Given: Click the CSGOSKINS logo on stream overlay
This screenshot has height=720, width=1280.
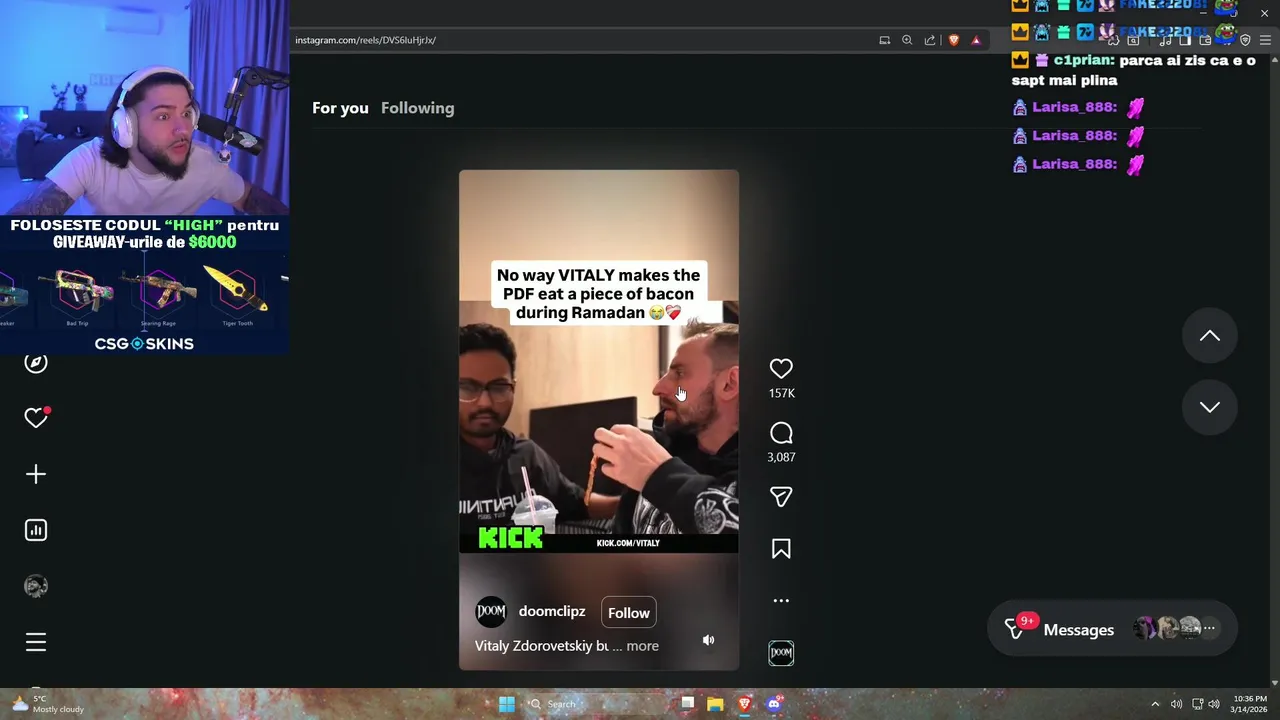Looking at the screenshot, I should click(x=144, y=343).
